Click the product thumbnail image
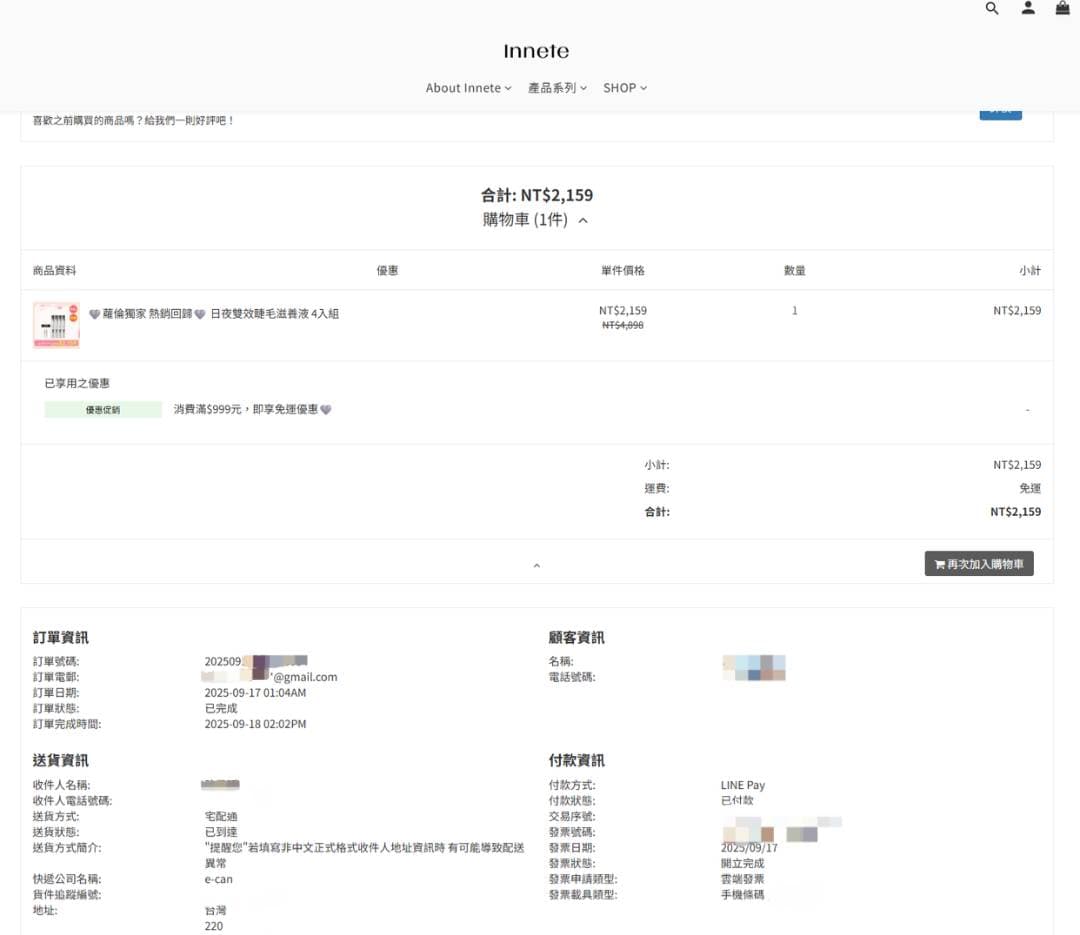Viewport: 1080px width, 935px height. [x=56, y=325]
